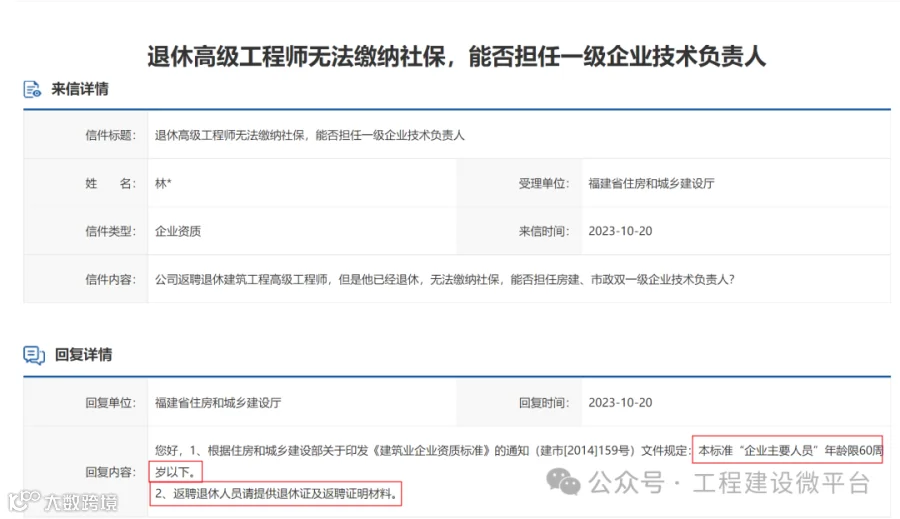Click the 受理单位 label

(544, 184)
